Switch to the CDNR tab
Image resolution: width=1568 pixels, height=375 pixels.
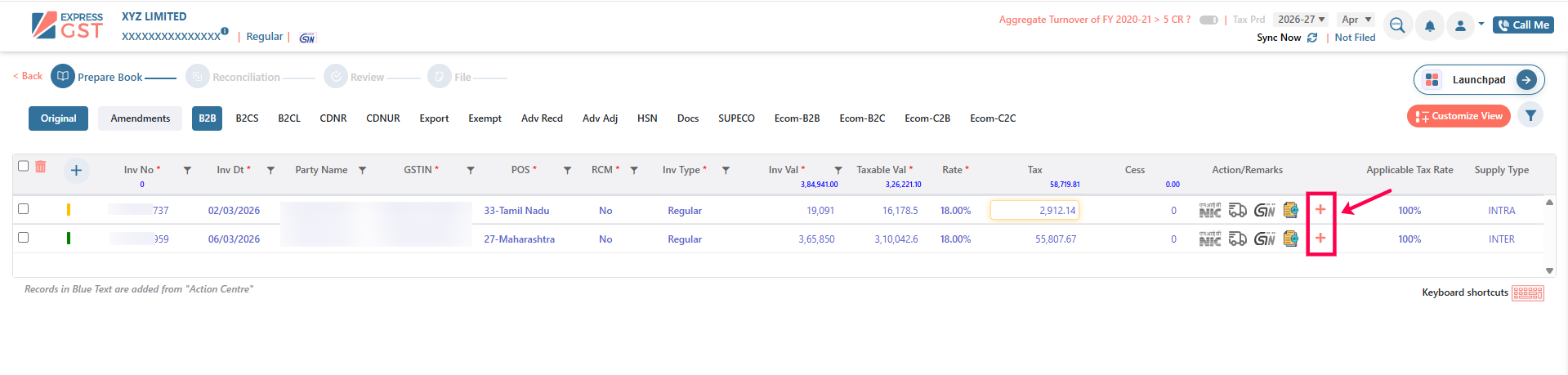point(333,118)
